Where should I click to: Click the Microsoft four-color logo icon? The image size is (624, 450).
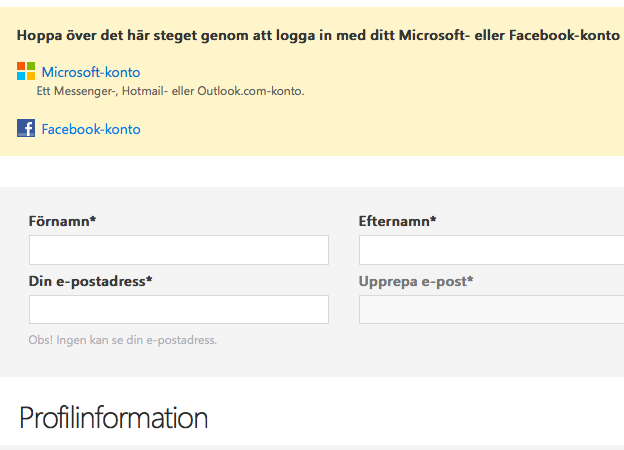click(26, 71)
